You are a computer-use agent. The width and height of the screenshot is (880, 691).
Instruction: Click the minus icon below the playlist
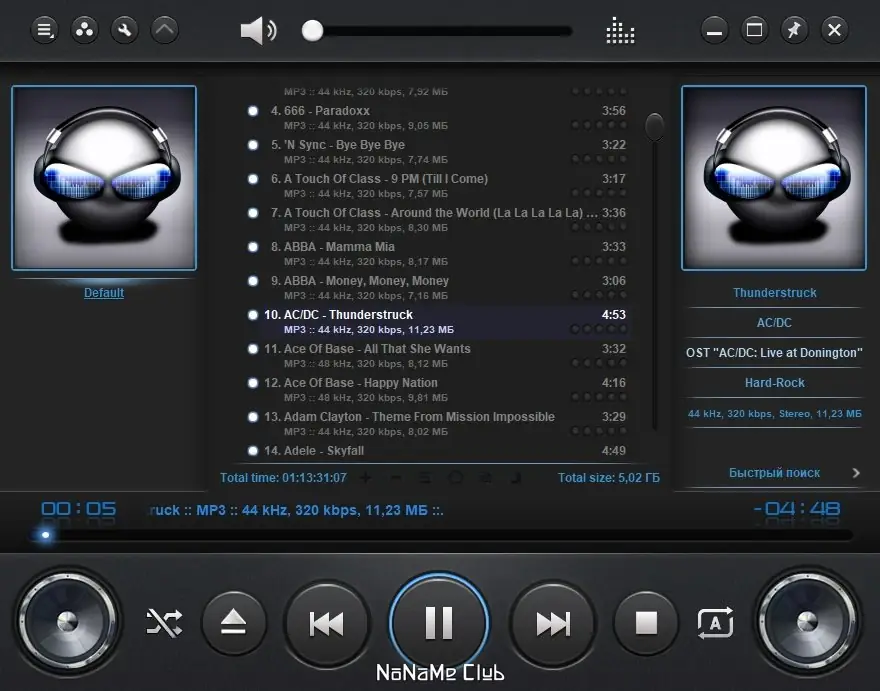[x=395, y=478]
